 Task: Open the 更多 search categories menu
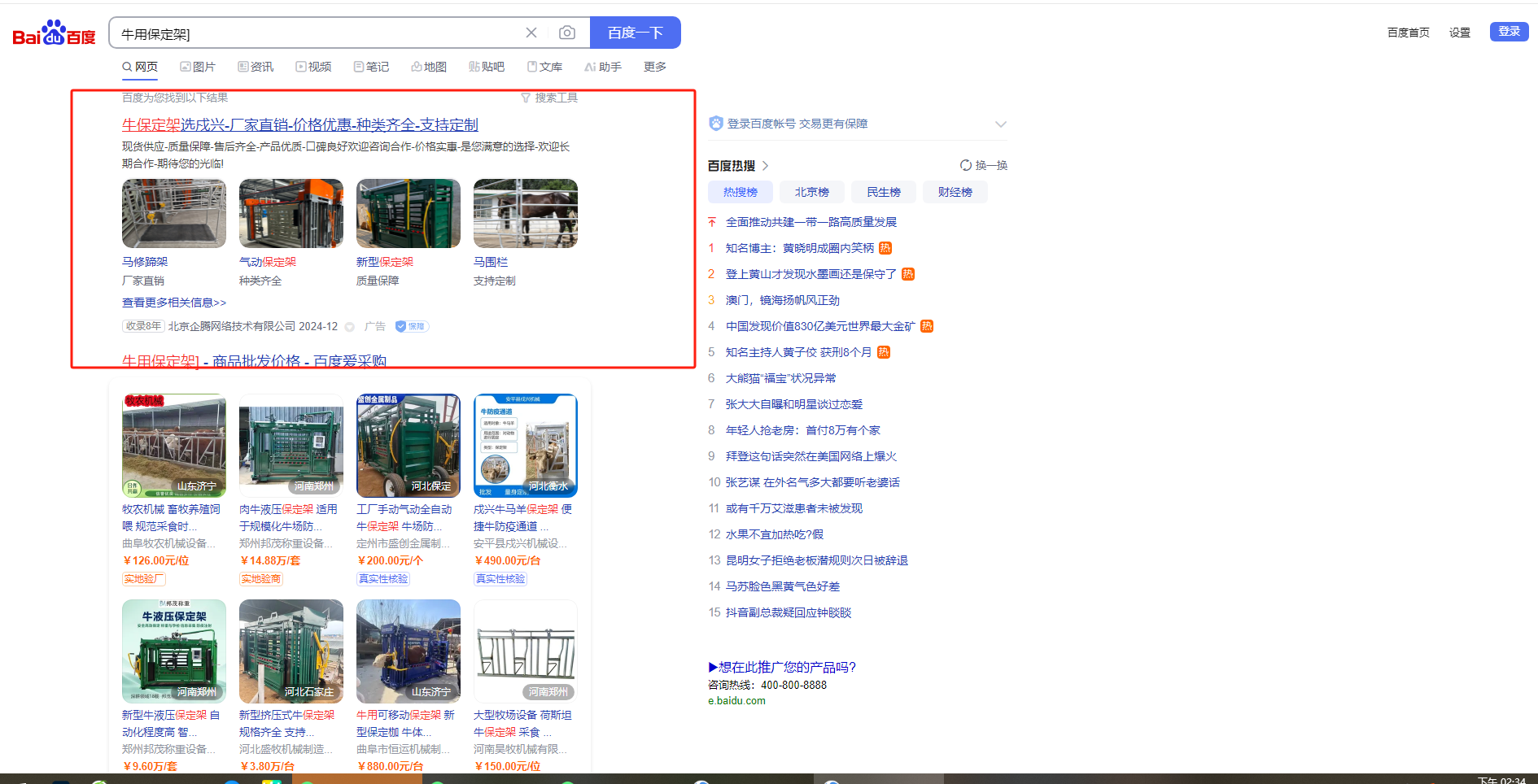point(654,67)
